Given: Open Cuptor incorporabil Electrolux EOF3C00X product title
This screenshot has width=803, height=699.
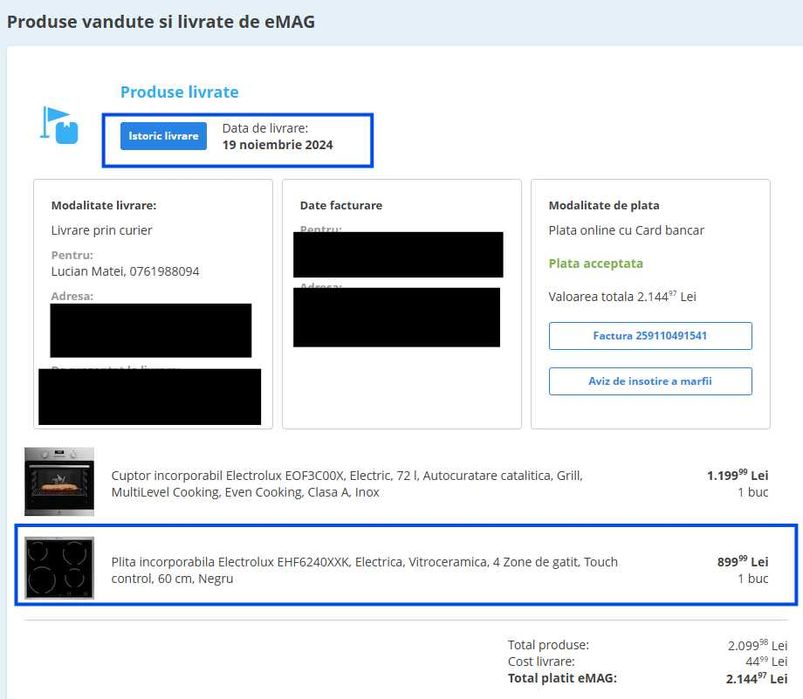Looking at the screenshot, I should (347, 484).
